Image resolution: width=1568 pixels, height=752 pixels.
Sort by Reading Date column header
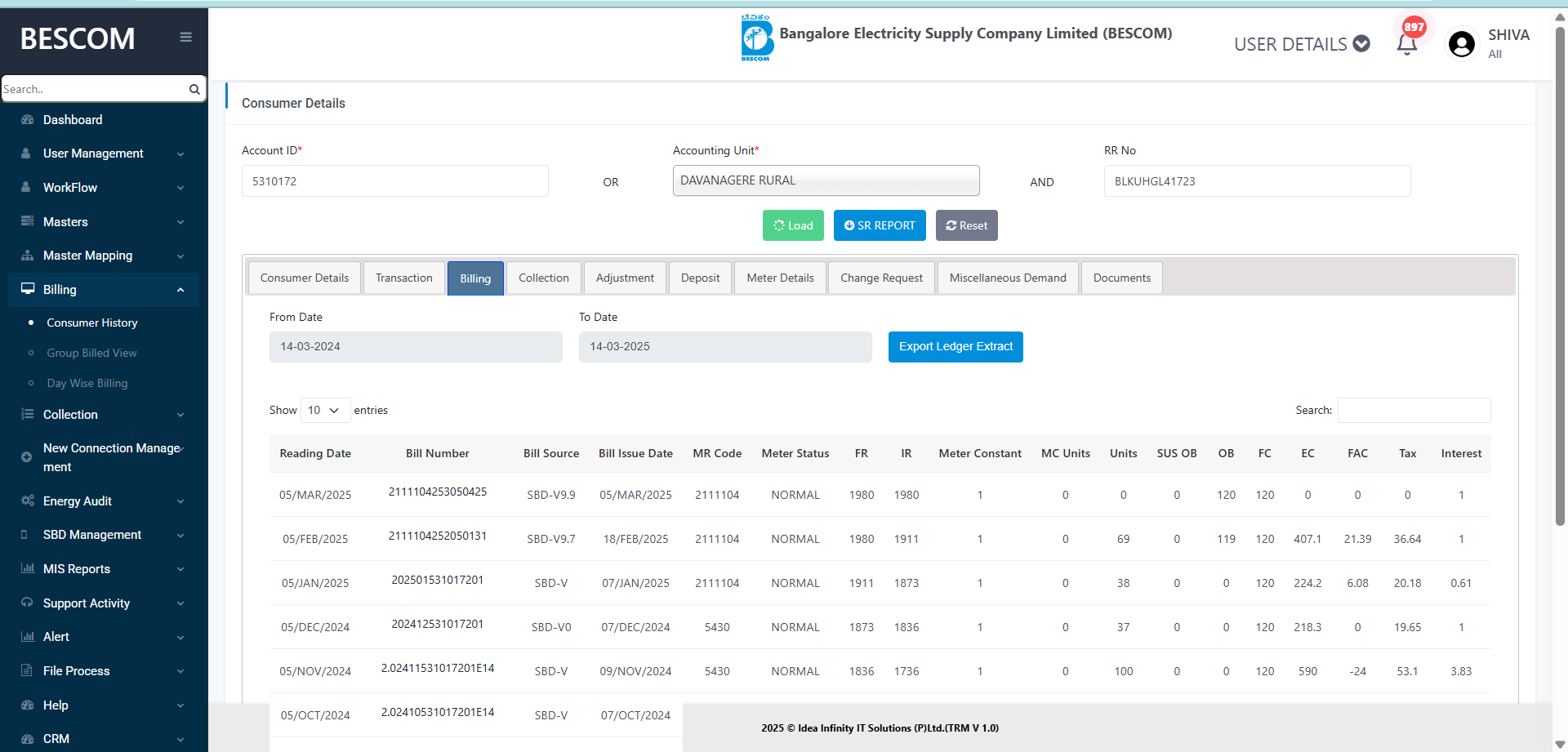point(315,453)
